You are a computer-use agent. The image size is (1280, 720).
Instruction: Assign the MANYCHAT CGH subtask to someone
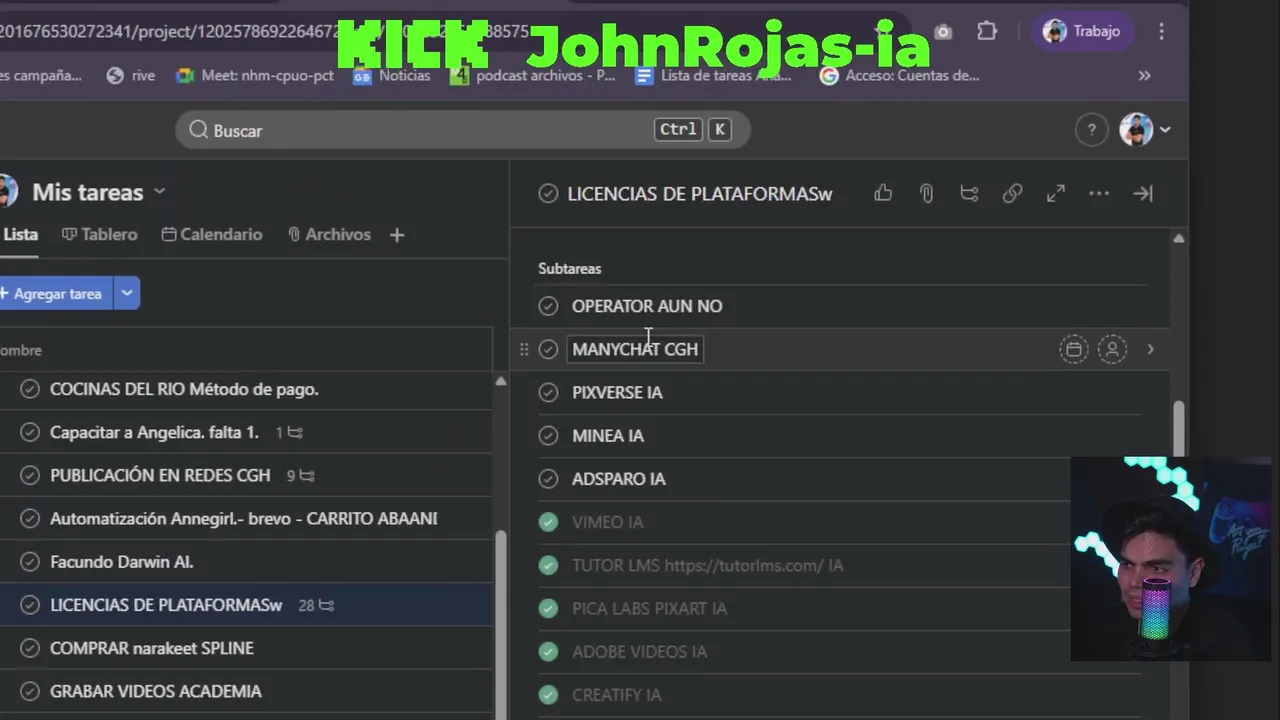point(1112,349)
